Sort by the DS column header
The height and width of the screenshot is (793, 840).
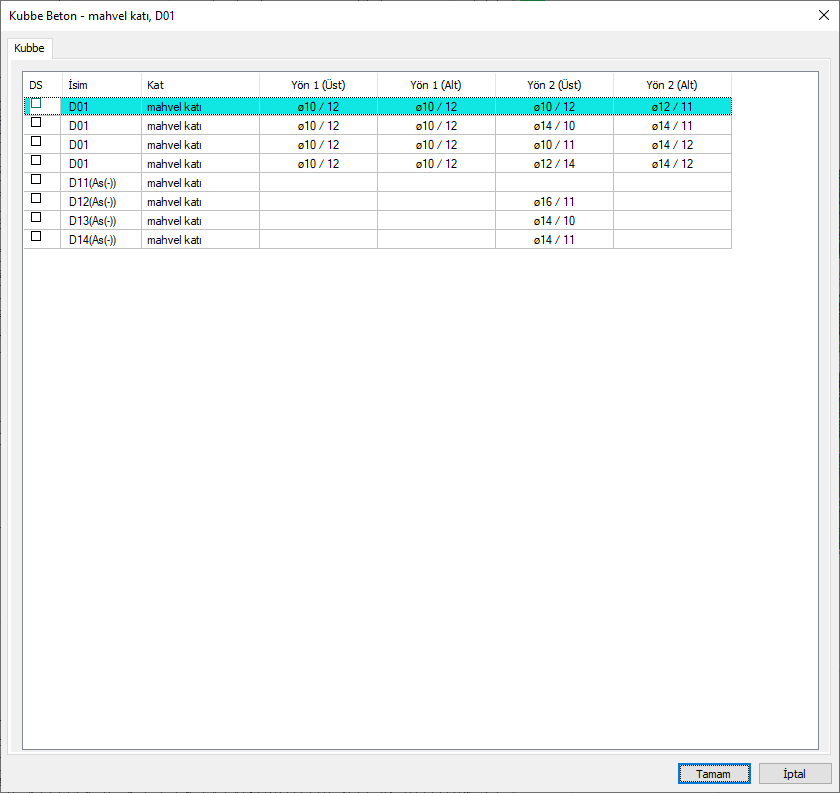[x=43, y=85]
